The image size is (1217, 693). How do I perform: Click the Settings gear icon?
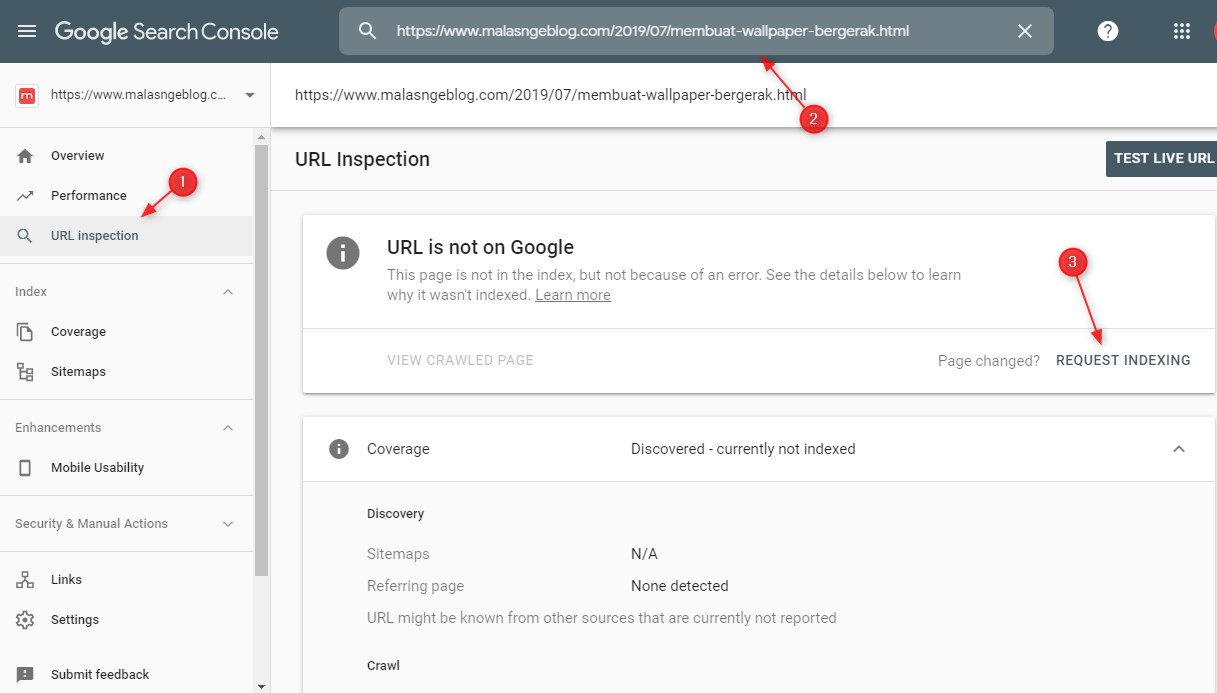pos(25,620)
